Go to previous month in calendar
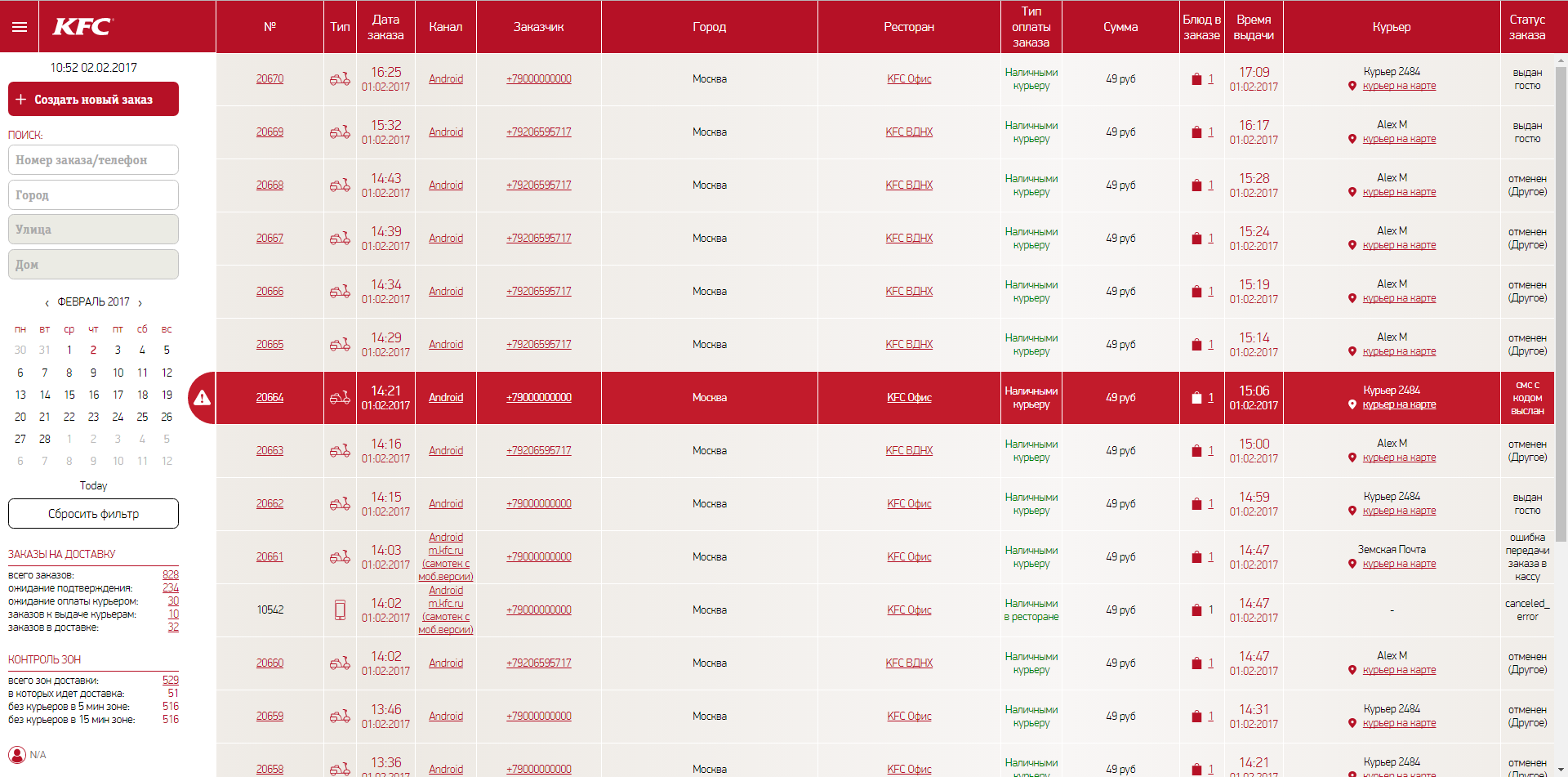Screen dimensions: 1568x777 pyautogui.click(x=47, y=303)
